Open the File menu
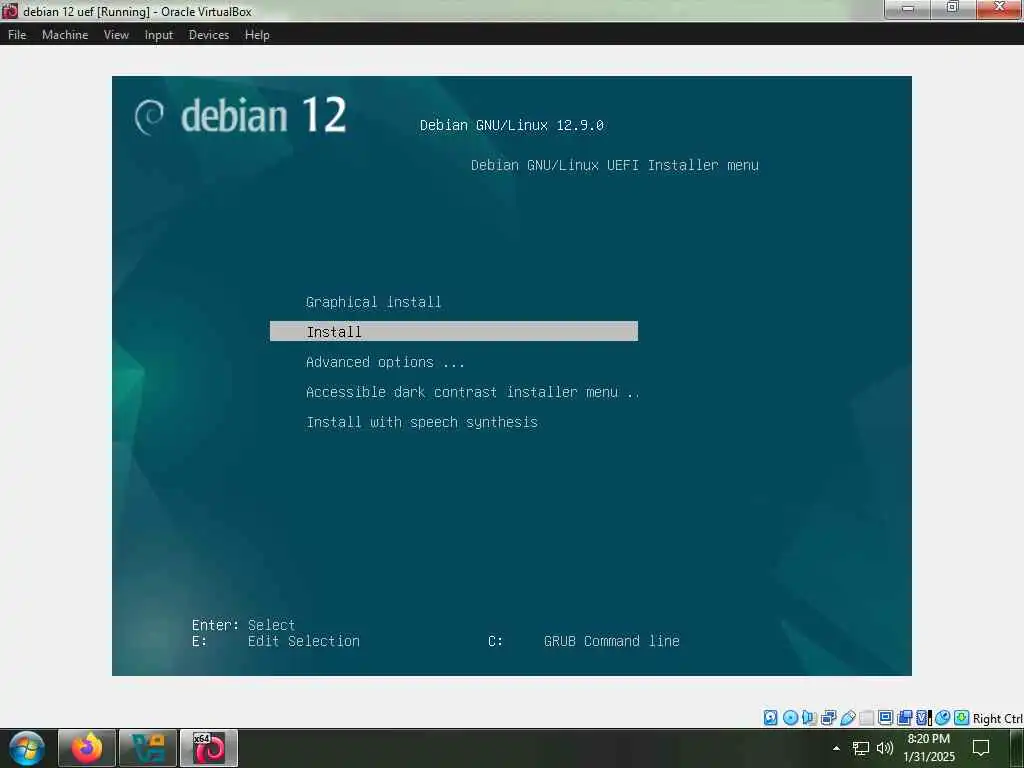Screen dimensions: 1024x768 pyautogui.click(x=17, y=35)
